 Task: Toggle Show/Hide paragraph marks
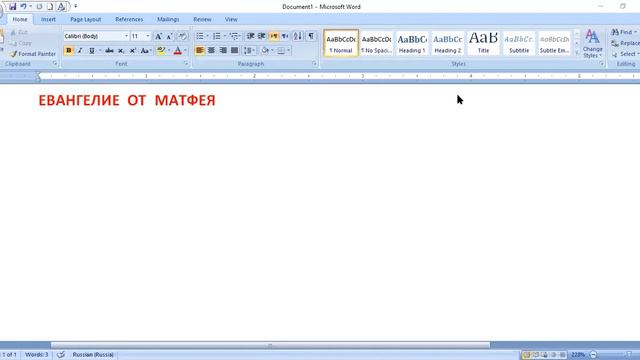pos(311,36)
